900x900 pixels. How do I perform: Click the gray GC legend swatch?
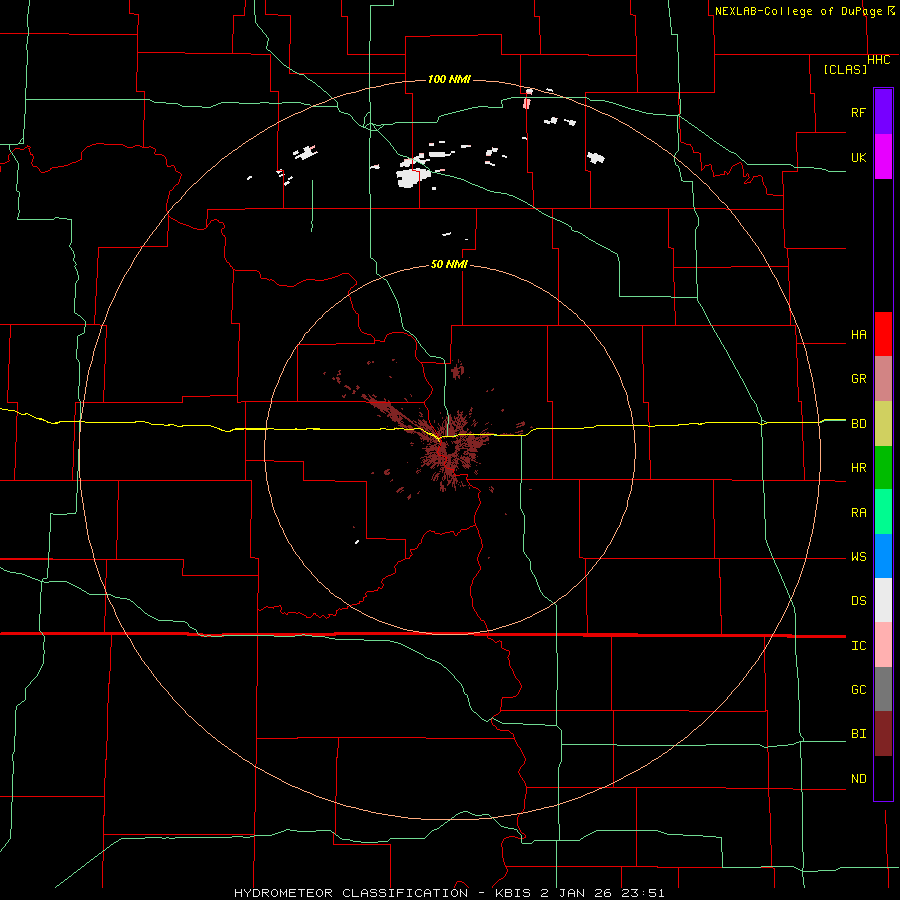(883, 689)
